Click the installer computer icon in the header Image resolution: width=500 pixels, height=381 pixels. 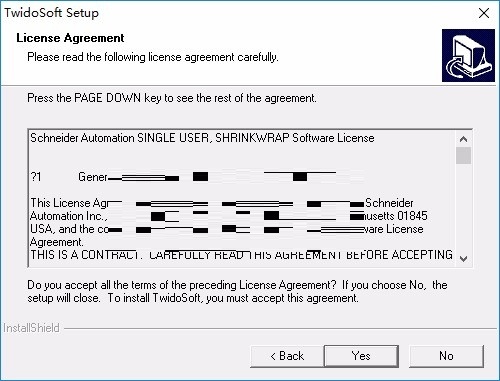coord(468,55)
